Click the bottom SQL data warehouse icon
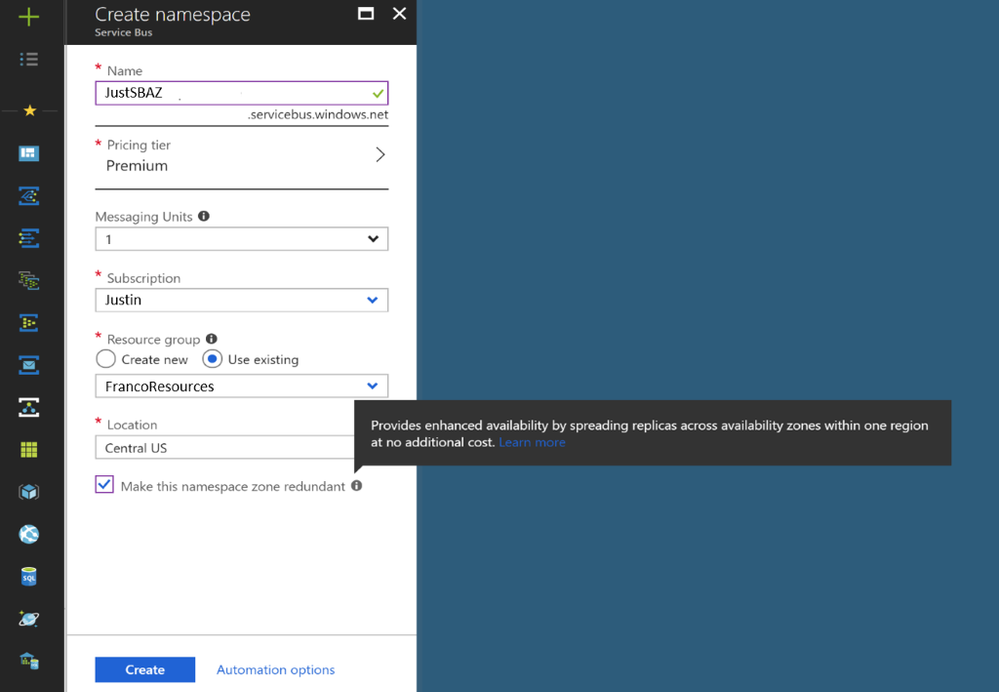 pos(29,661)
